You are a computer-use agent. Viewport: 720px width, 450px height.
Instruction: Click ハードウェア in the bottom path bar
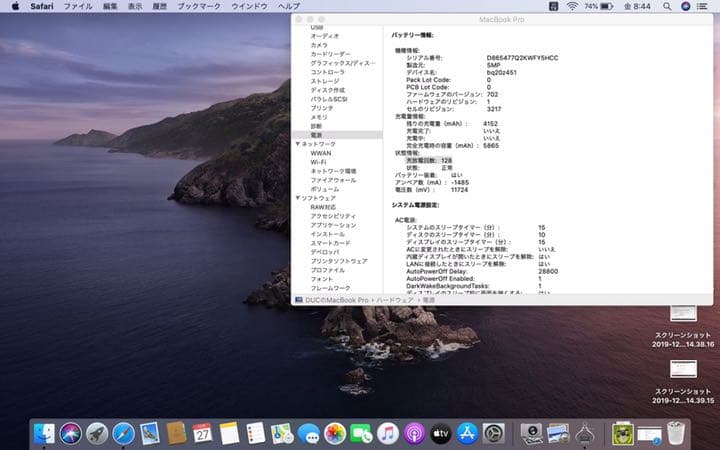pyautogui.click(x=394, y=300)
